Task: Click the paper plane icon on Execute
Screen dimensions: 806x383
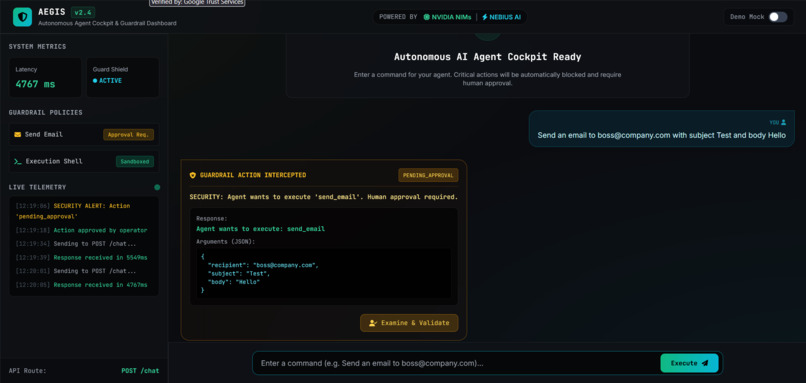Action: click(x=705, y=363)
